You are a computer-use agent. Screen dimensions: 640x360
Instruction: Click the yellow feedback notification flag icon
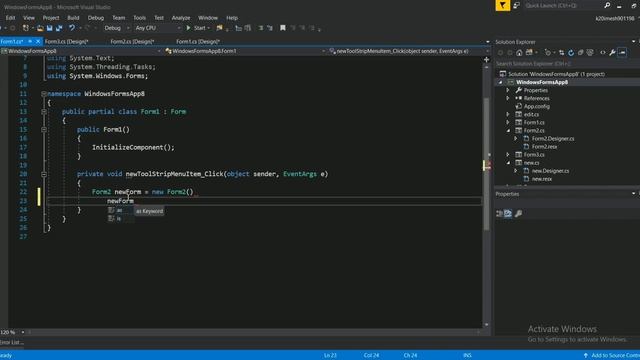(x=502, y=6)
